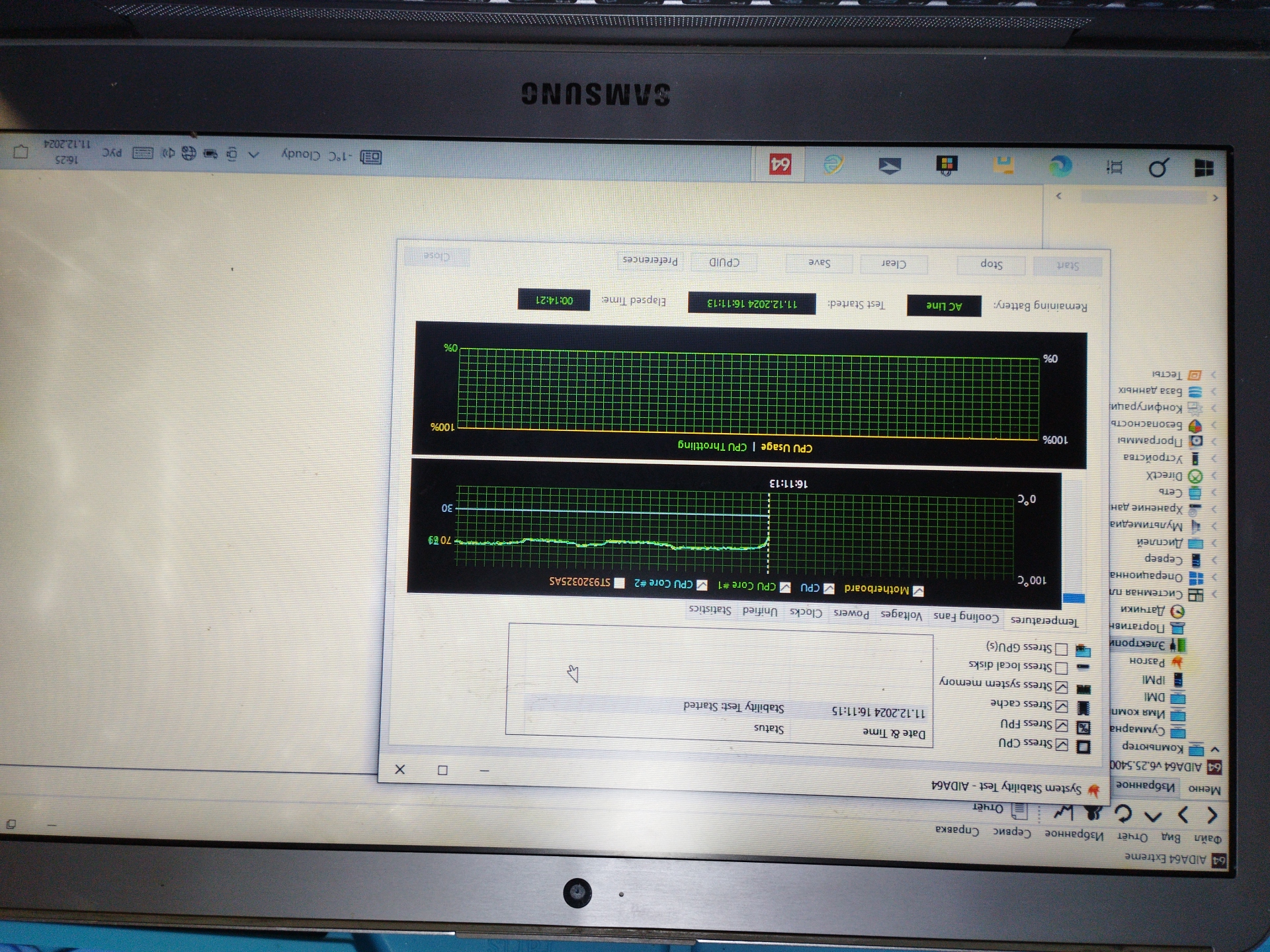Toggle the Stress CPU checkbox
Viewport: 1270px width, 952px height.
point(1062,744)
